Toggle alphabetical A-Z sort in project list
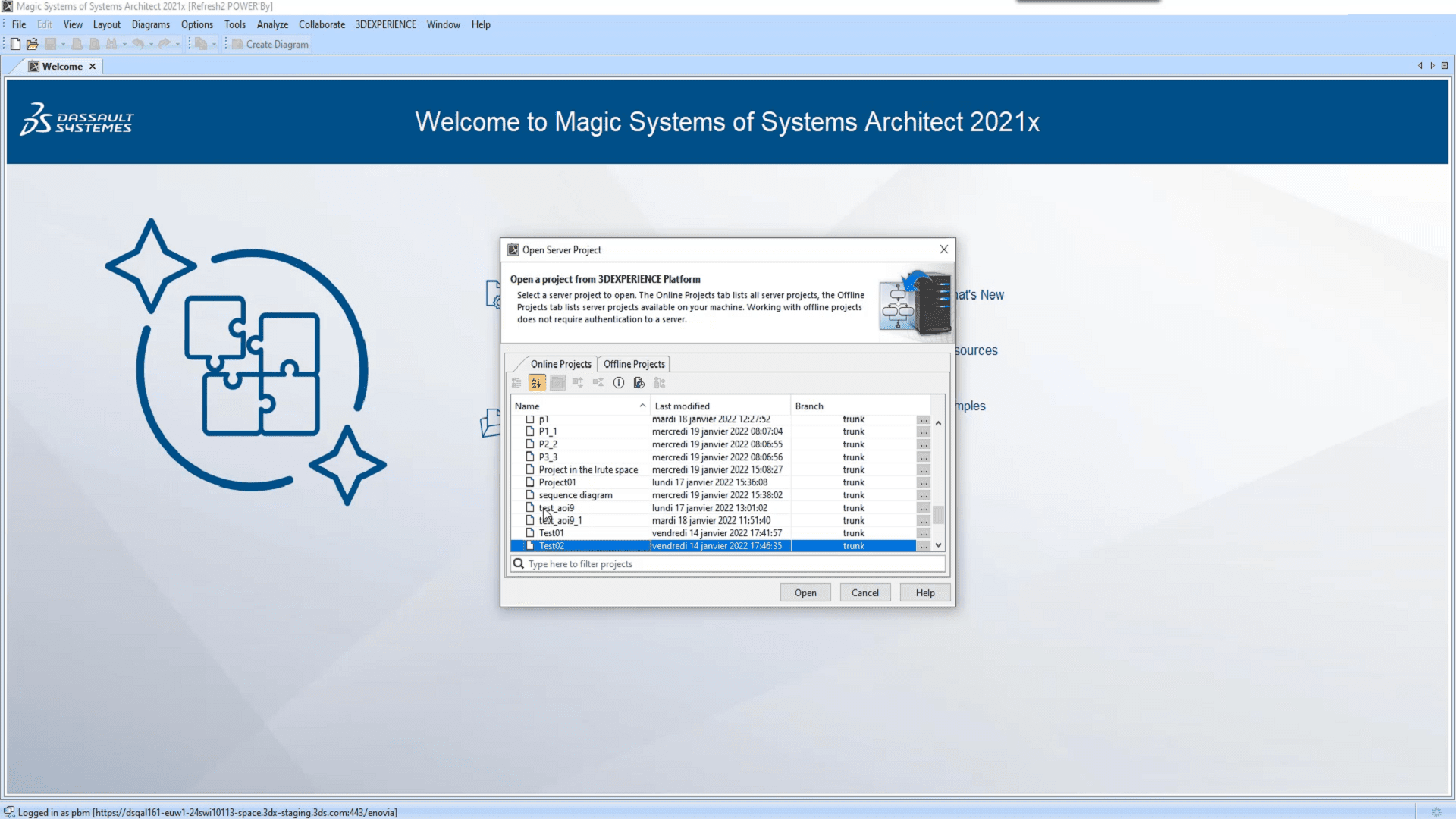The height and width of the screenshot is (819, 1456). point(537,383)
